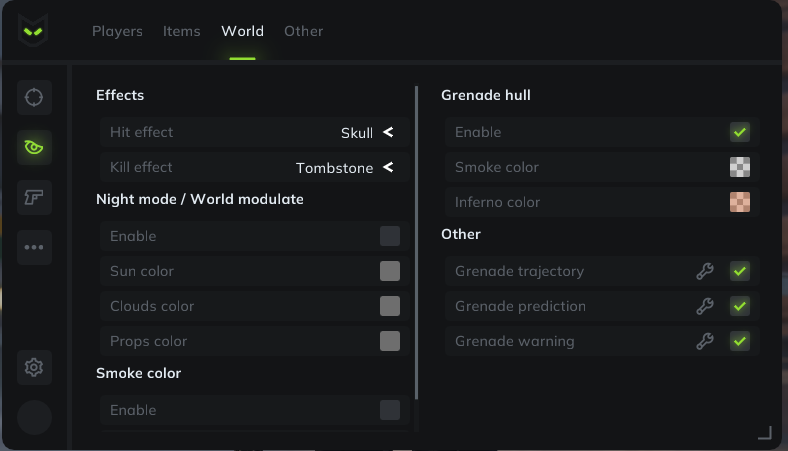The image size is (788, 451).
Task: Open Grenade prediction wrench settings
Action: point(705,306)
